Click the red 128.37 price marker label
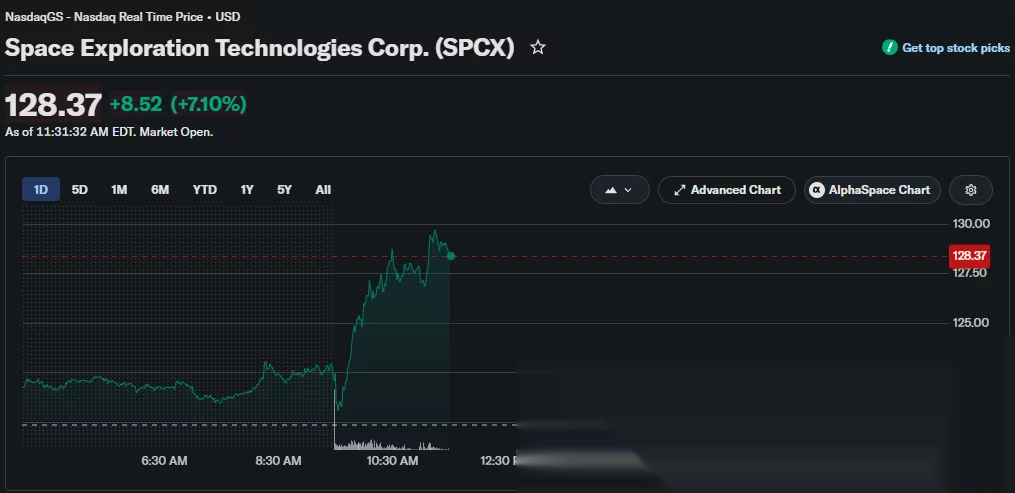The height and width of the screenshot is (493, 1015). coord(969,256)
